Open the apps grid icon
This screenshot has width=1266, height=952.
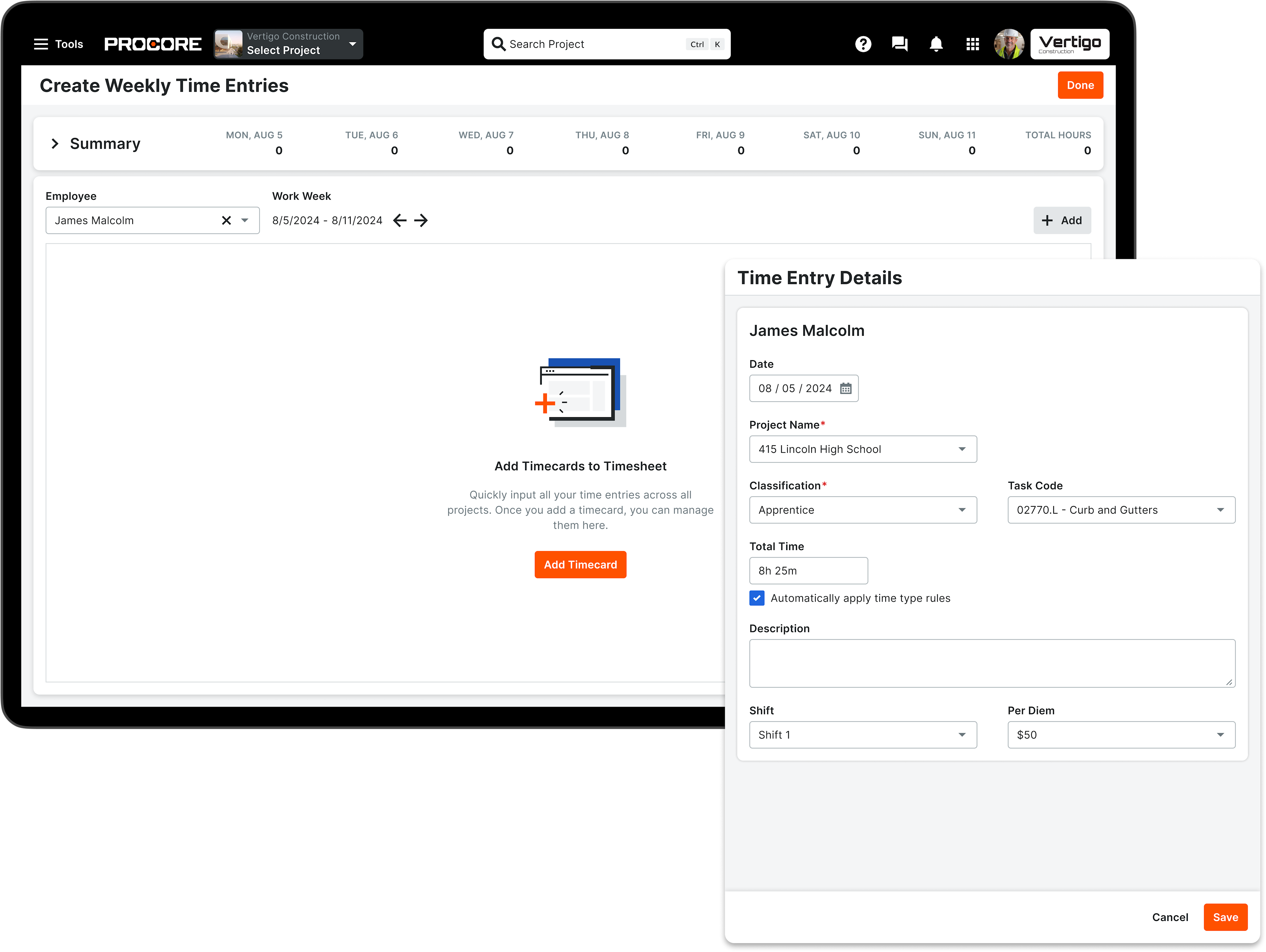[x=972, y=44]
